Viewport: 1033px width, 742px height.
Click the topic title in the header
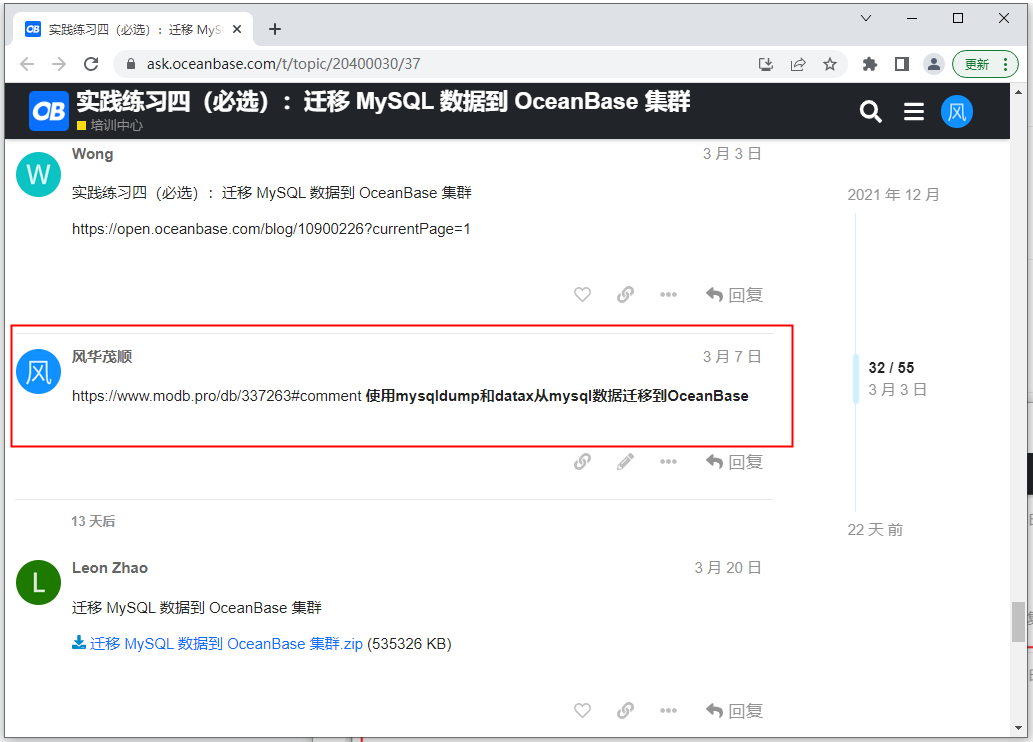tap(383, 101)
